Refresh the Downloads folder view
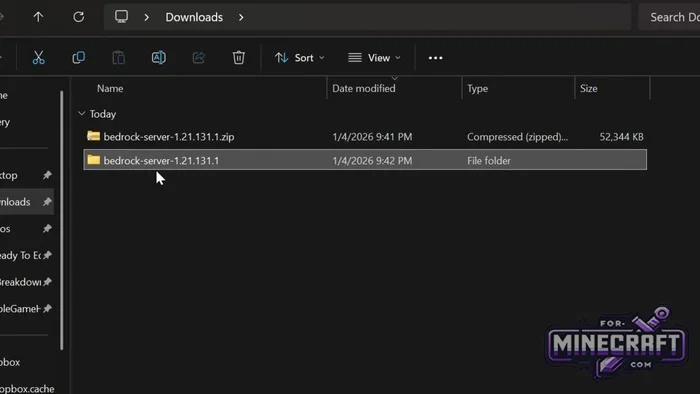This screenshot has width=700, height=394. pos(79,17)
